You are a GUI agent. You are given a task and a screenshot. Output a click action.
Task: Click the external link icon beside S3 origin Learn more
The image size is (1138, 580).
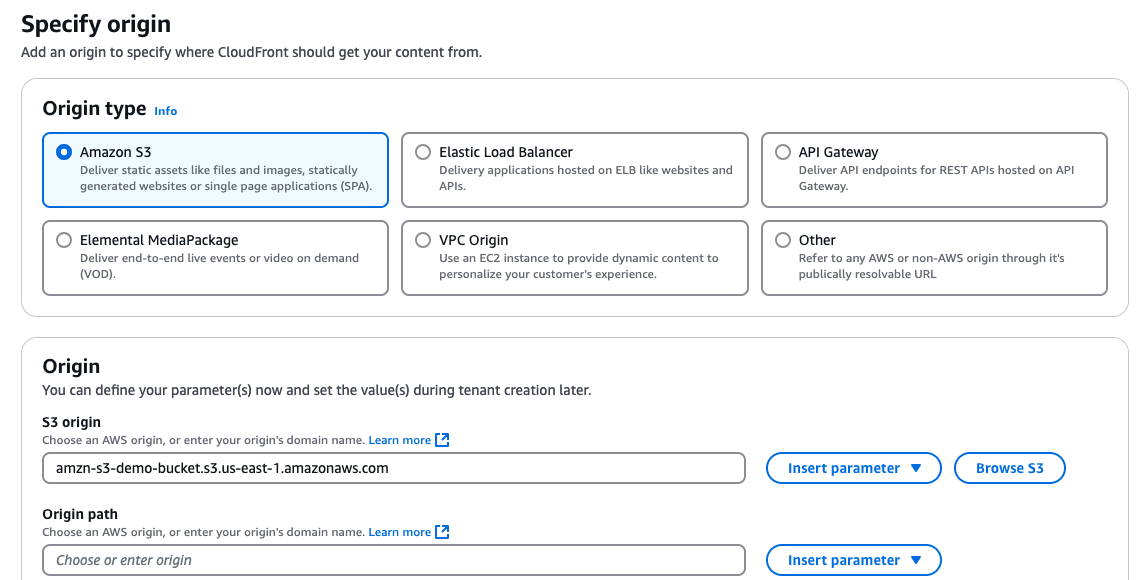coord(441,439)
